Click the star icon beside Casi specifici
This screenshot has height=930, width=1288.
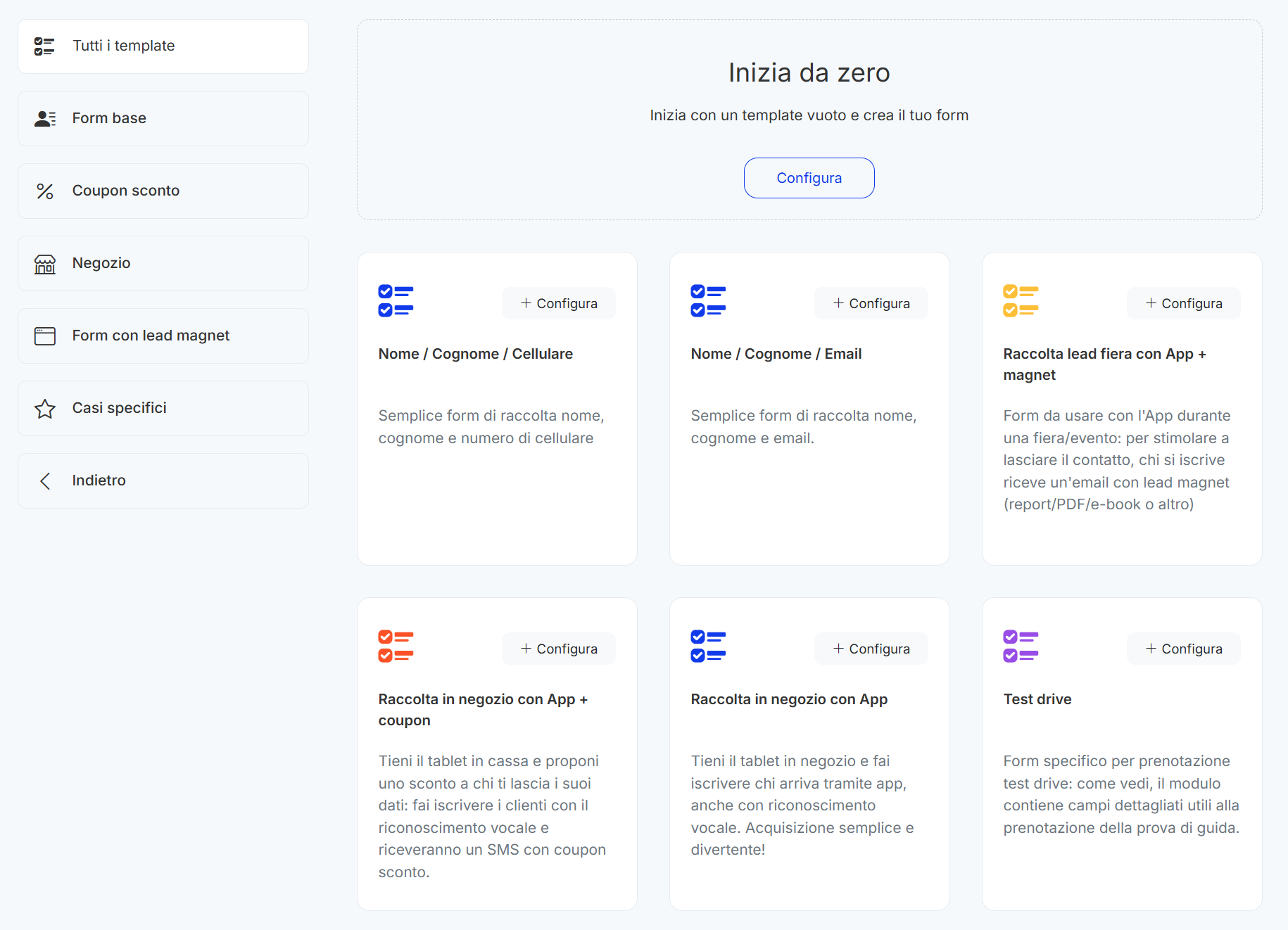click(x=45, y=409)
